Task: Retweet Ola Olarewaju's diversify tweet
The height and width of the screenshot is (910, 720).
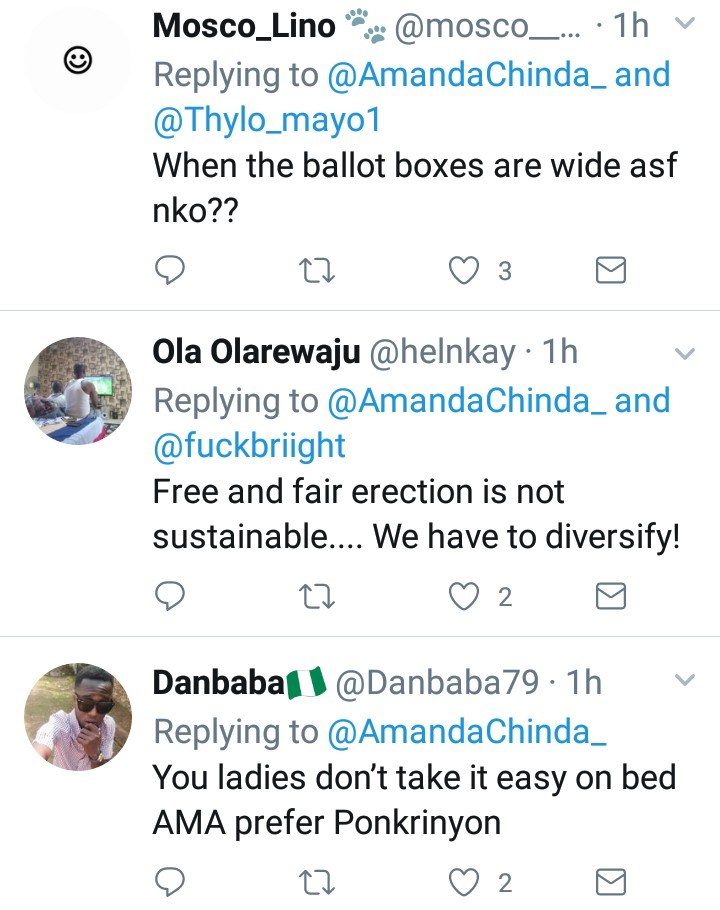Action: (x=317, y=597)
